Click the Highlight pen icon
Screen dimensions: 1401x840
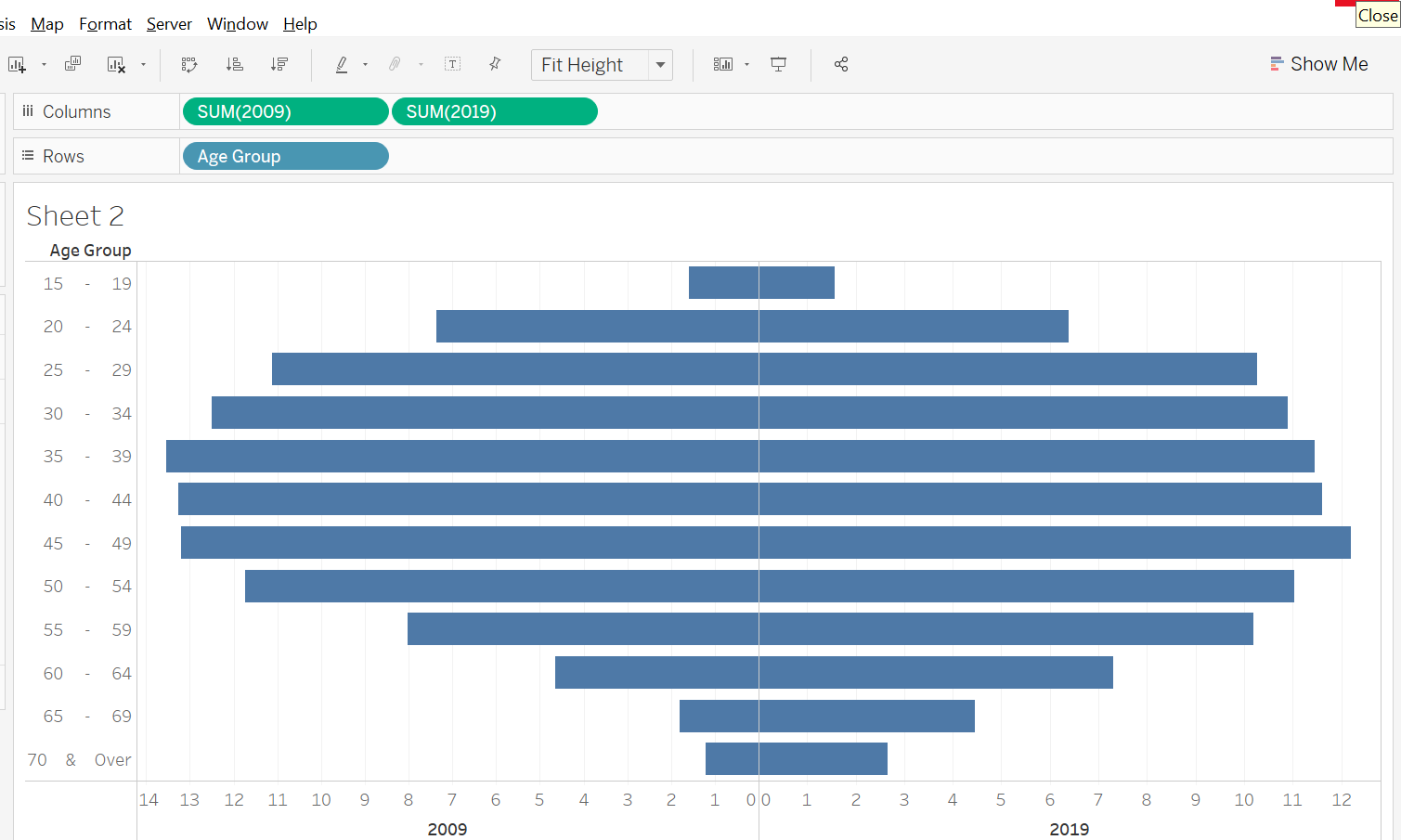[x=342, y=64]
